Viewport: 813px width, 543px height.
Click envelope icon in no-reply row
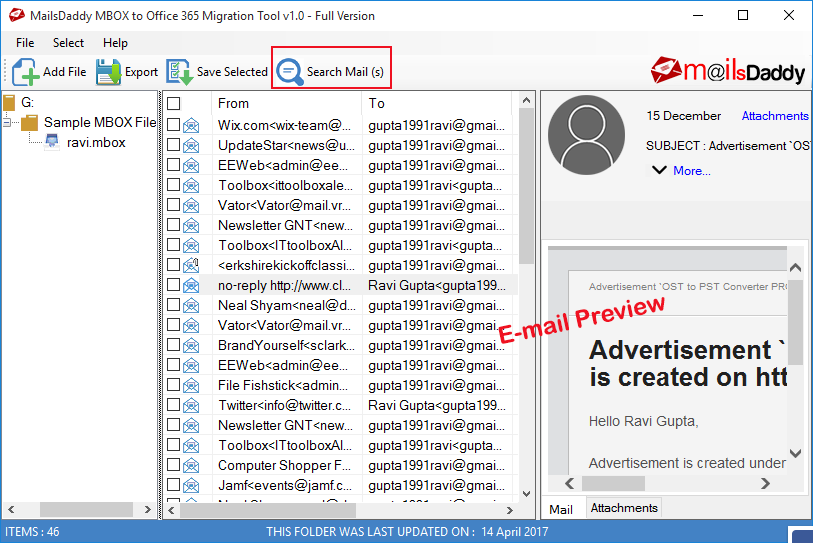[191, 285]
